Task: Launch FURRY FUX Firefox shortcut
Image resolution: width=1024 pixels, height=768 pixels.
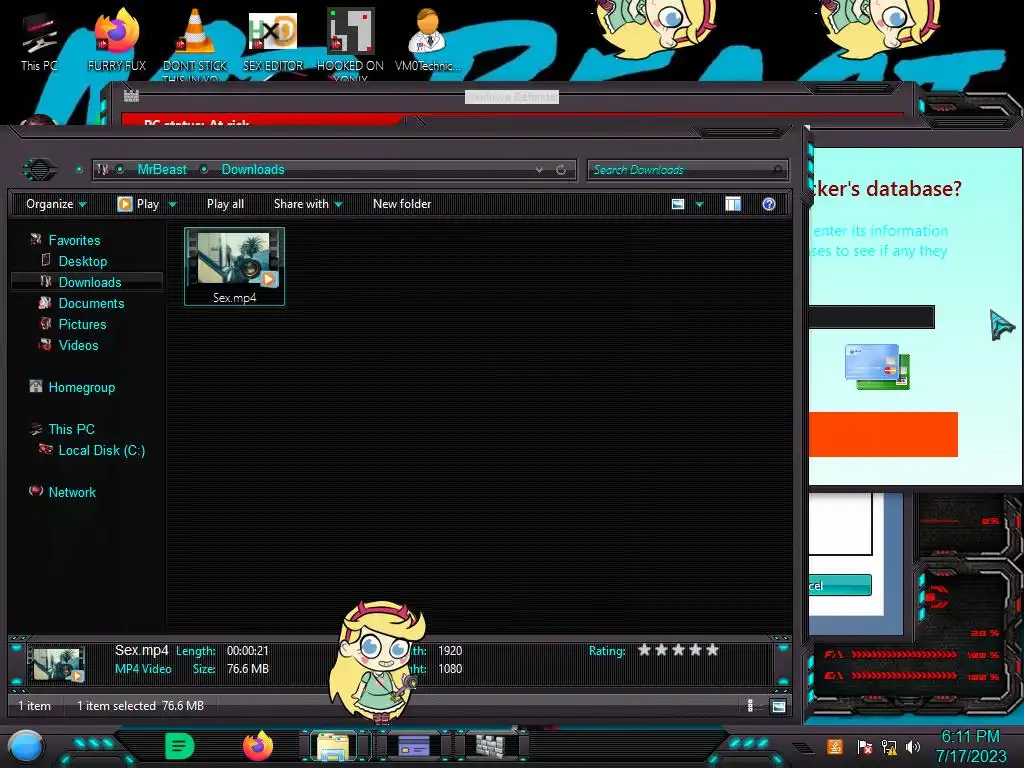Action: pyautogui.click(x=116, y=42)
